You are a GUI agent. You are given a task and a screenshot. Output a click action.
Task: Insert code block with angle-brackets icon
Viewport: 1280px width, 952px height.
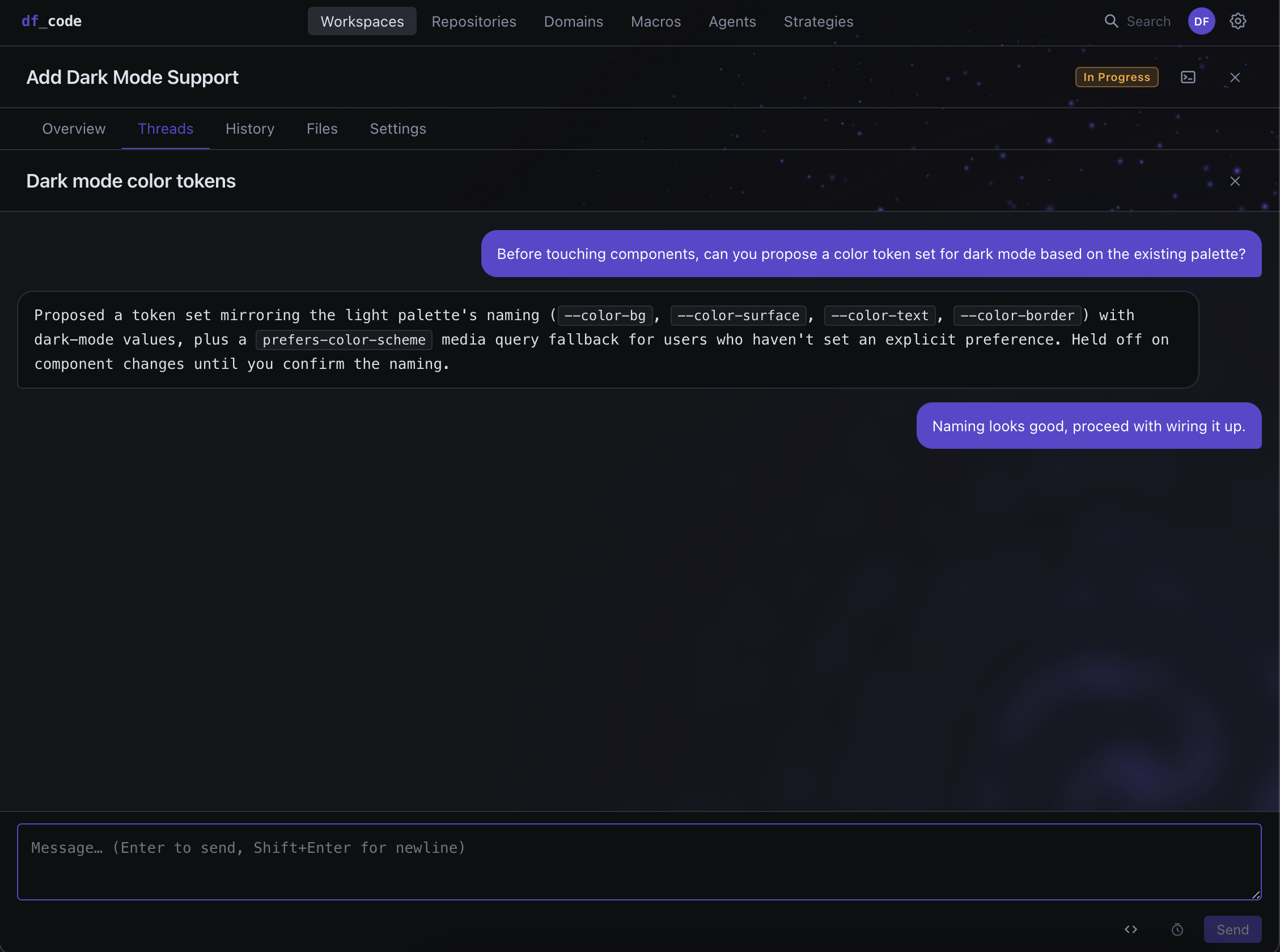1130,929
